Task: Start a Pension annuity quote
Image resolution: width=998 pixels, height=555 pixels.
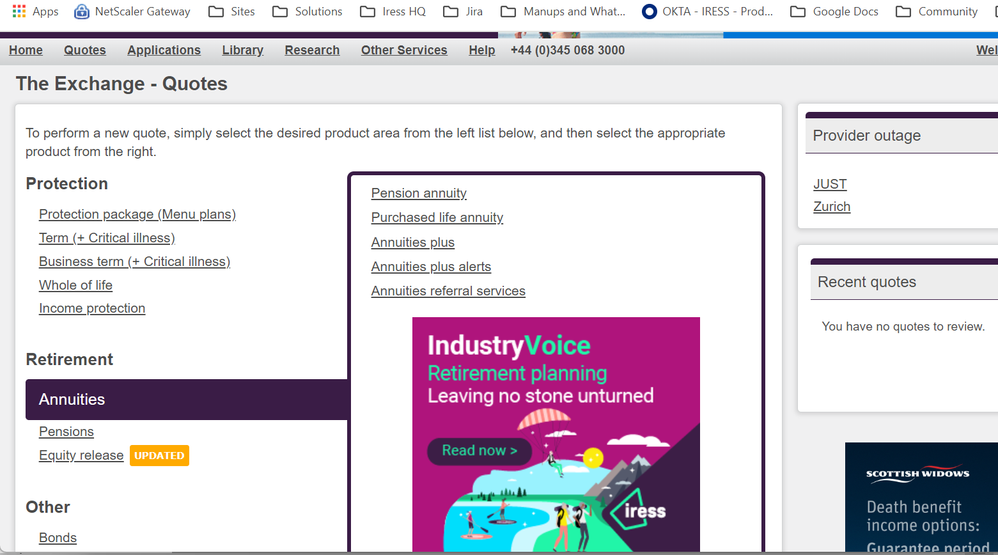Action: click(x=419, y=193)
